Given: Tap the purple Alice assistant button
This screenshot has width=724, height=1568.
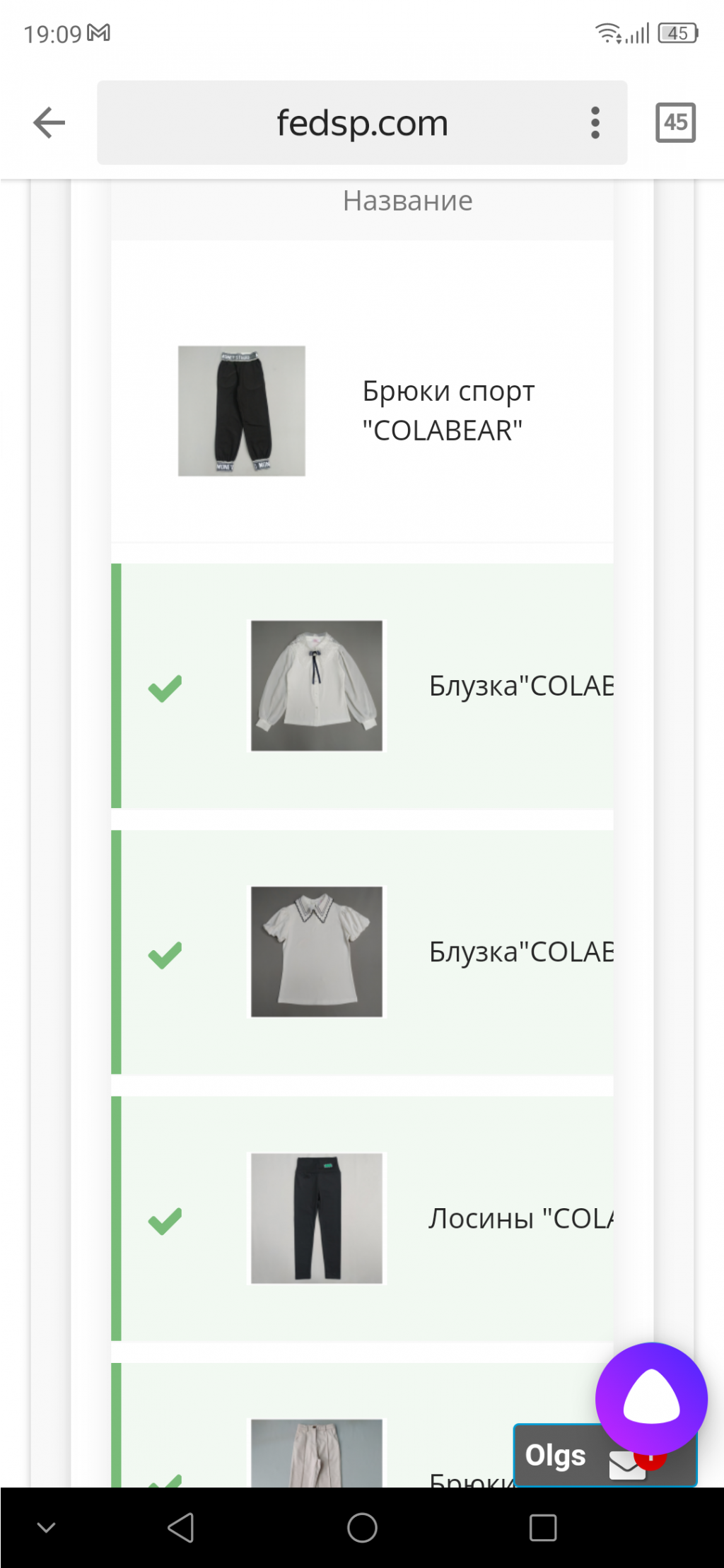Looking at the screenshot, I should [651, 1398].
